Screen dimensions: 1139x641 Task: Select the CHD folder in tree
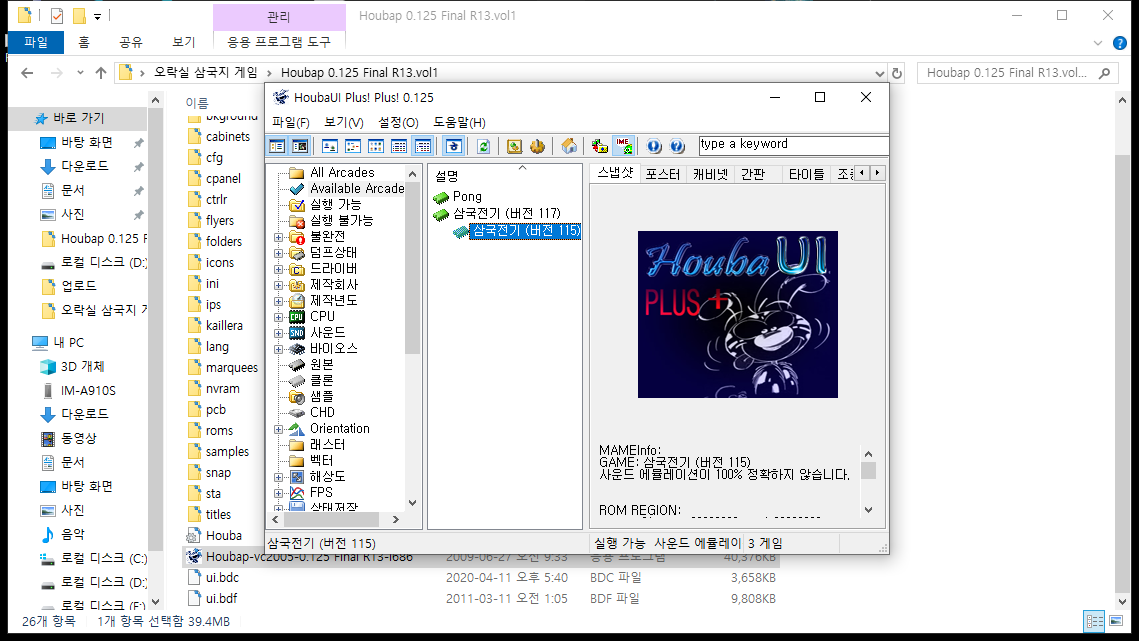tap(322, 412)
